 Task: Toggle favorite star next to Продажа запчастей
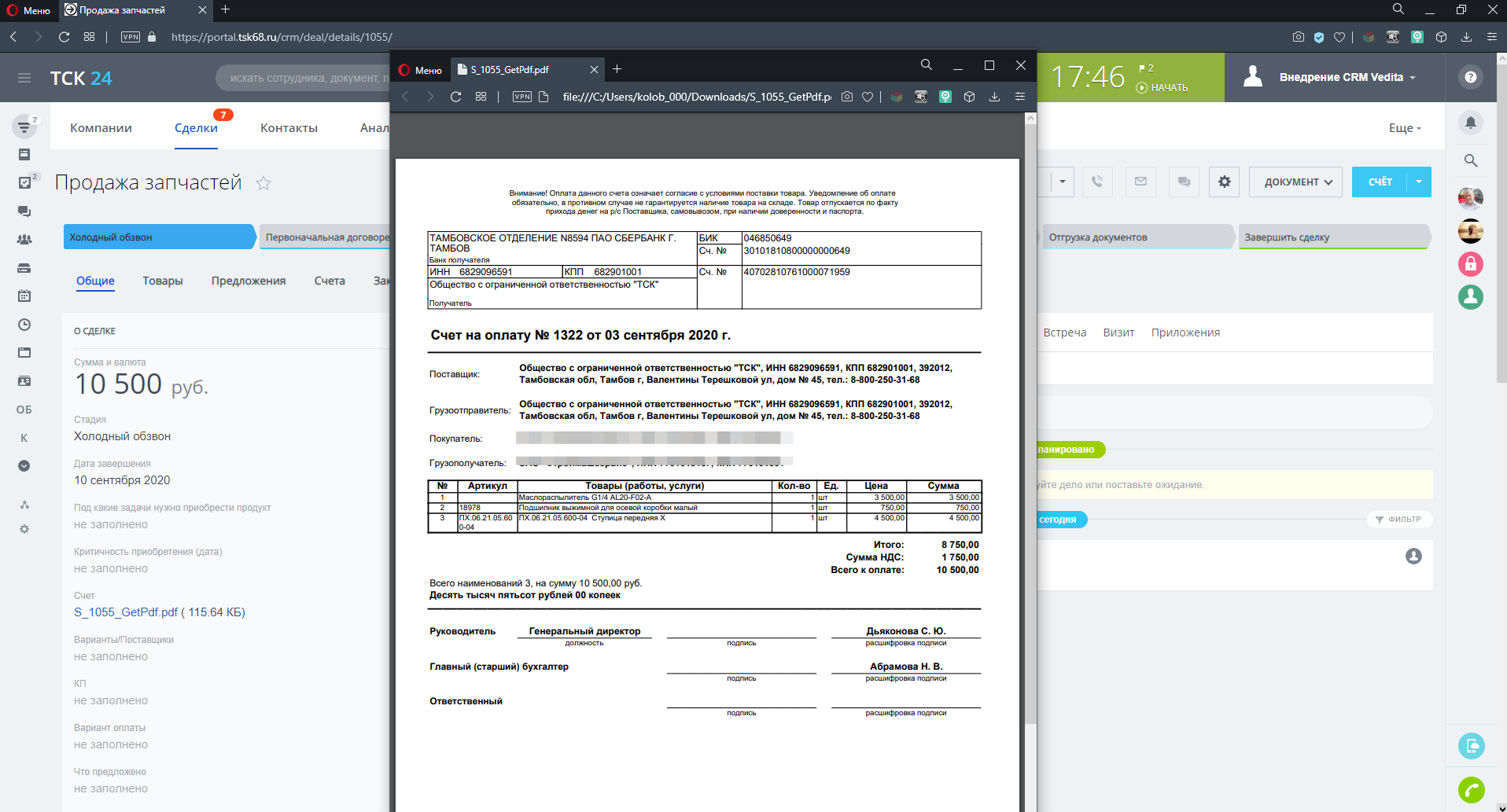click(263, 183)
